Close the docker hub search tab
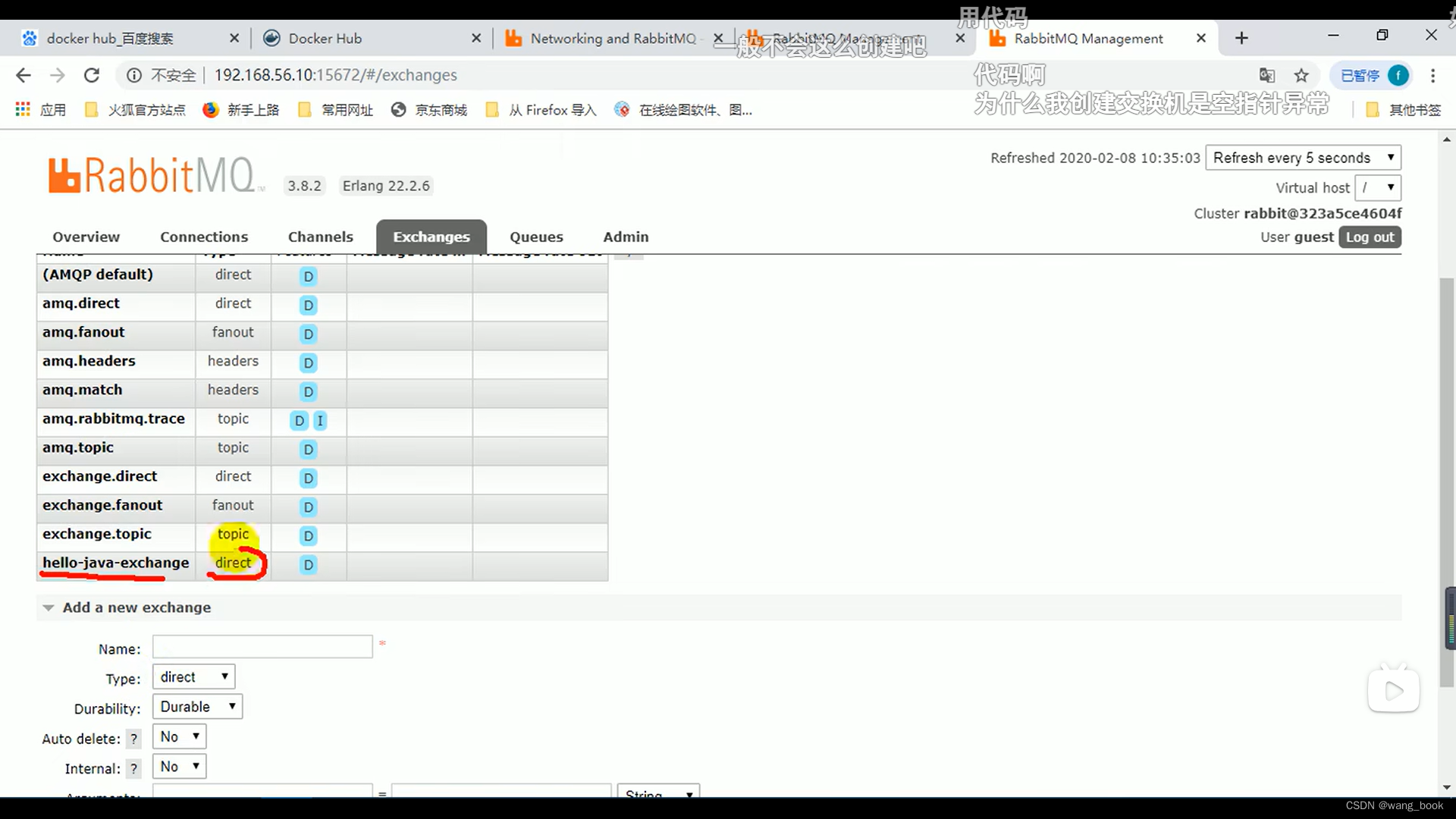This screenshot has width=1456, height=819. click(234, 38)
